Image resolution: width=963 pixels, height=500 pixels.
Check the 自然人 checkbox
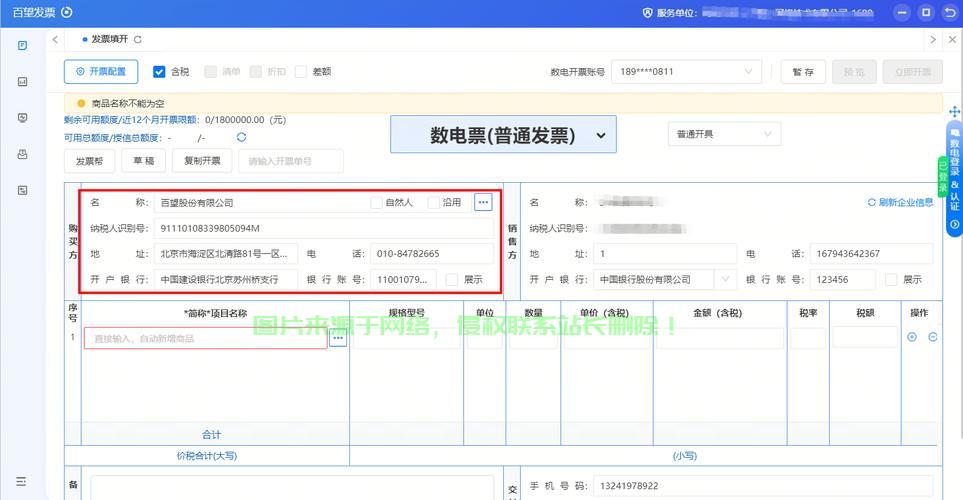pyautogui.click(x=376, y=203)
